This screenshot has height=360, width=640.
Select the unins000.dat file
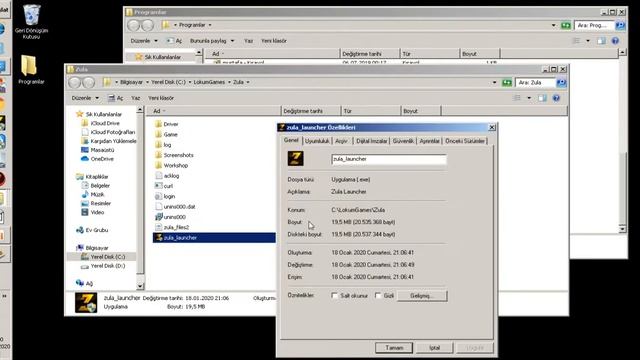[175, 207]
